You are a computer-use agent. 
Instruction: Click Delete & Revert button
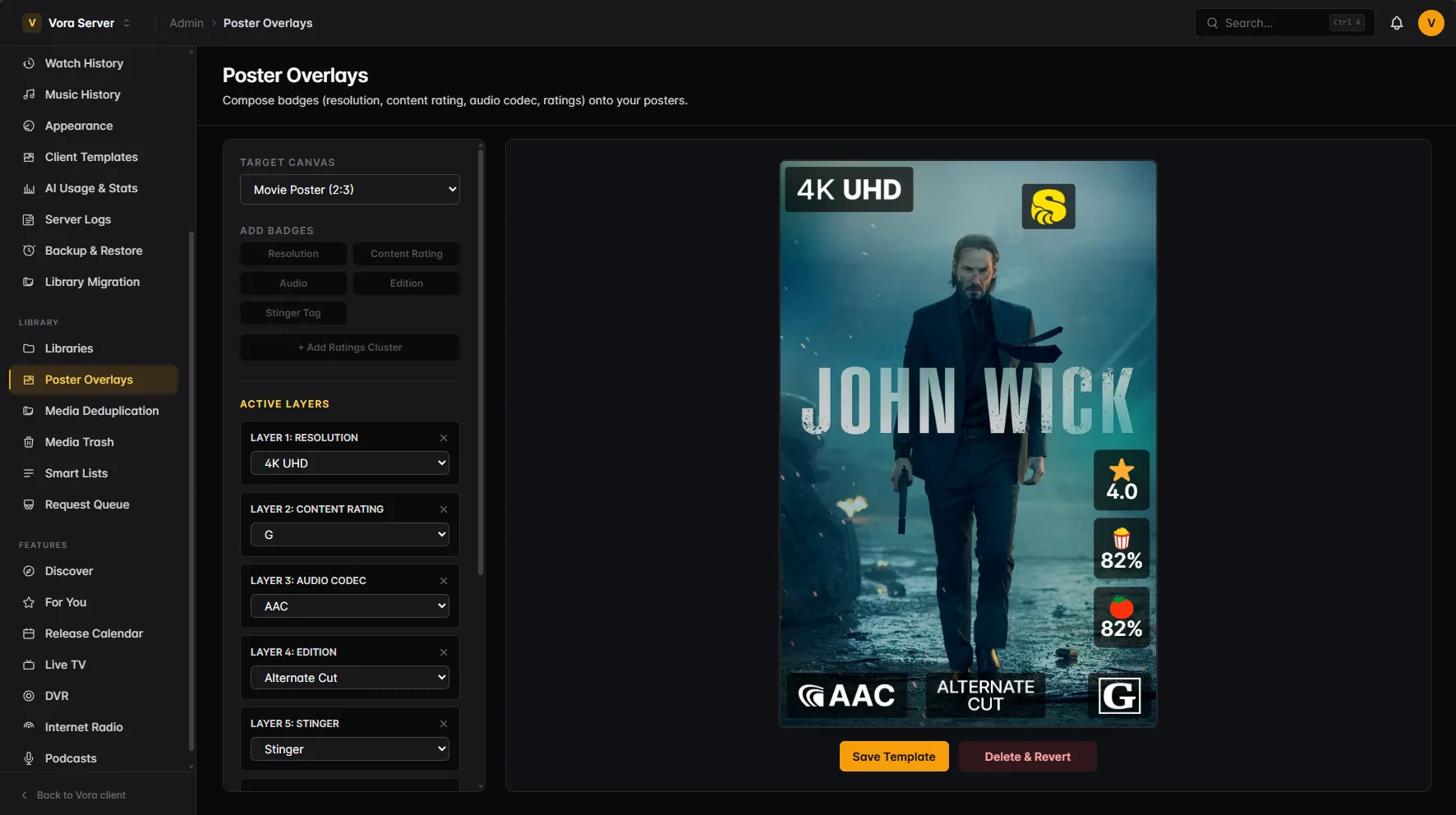coord(1027,757)
